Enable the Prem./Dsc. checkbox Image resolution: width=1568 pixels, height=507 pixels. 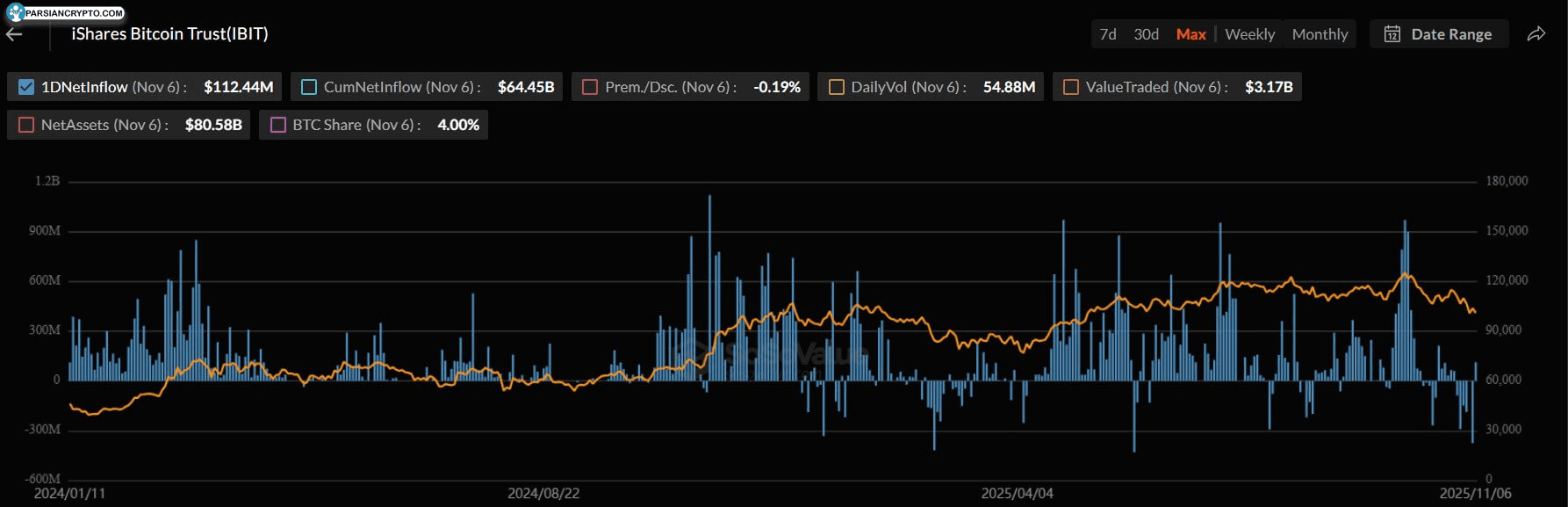click(x=590, y=87)
